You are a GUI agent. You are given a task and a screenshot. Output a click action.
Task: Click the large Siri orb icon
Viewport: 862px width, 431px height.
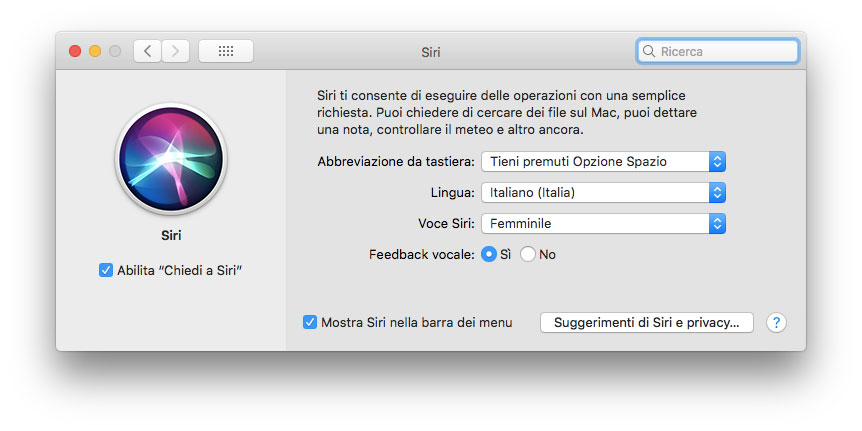coord(171,158)
